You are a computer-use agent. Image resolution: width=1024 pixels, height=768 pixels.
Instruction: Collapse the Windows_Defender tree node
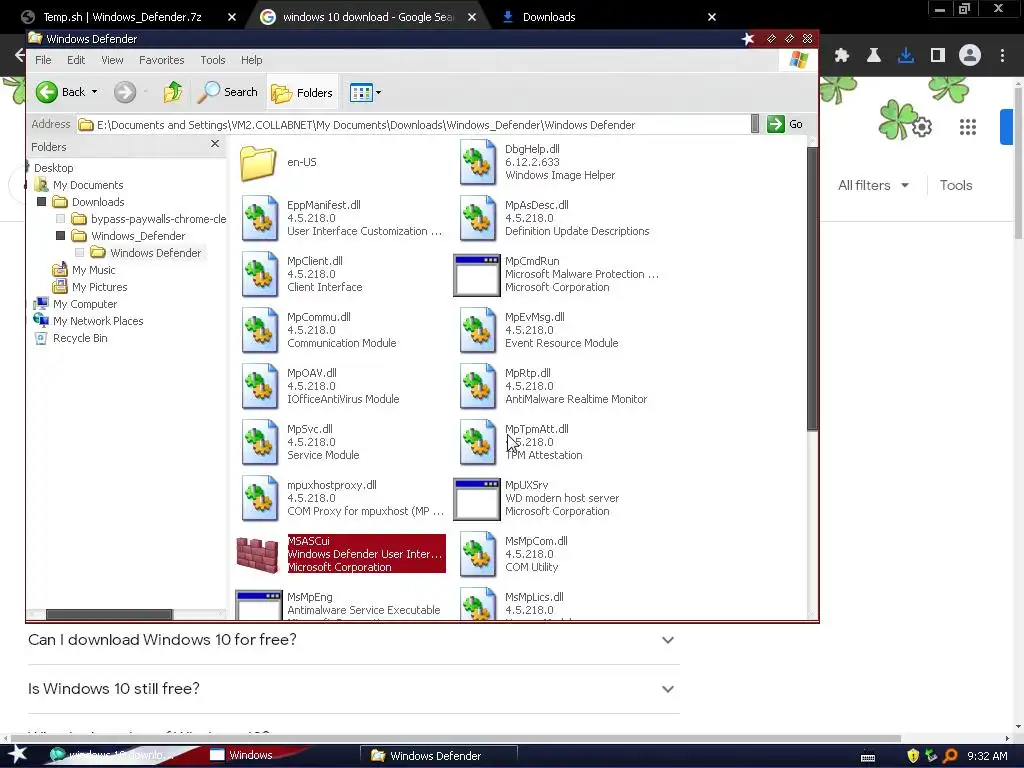[61, 236]
